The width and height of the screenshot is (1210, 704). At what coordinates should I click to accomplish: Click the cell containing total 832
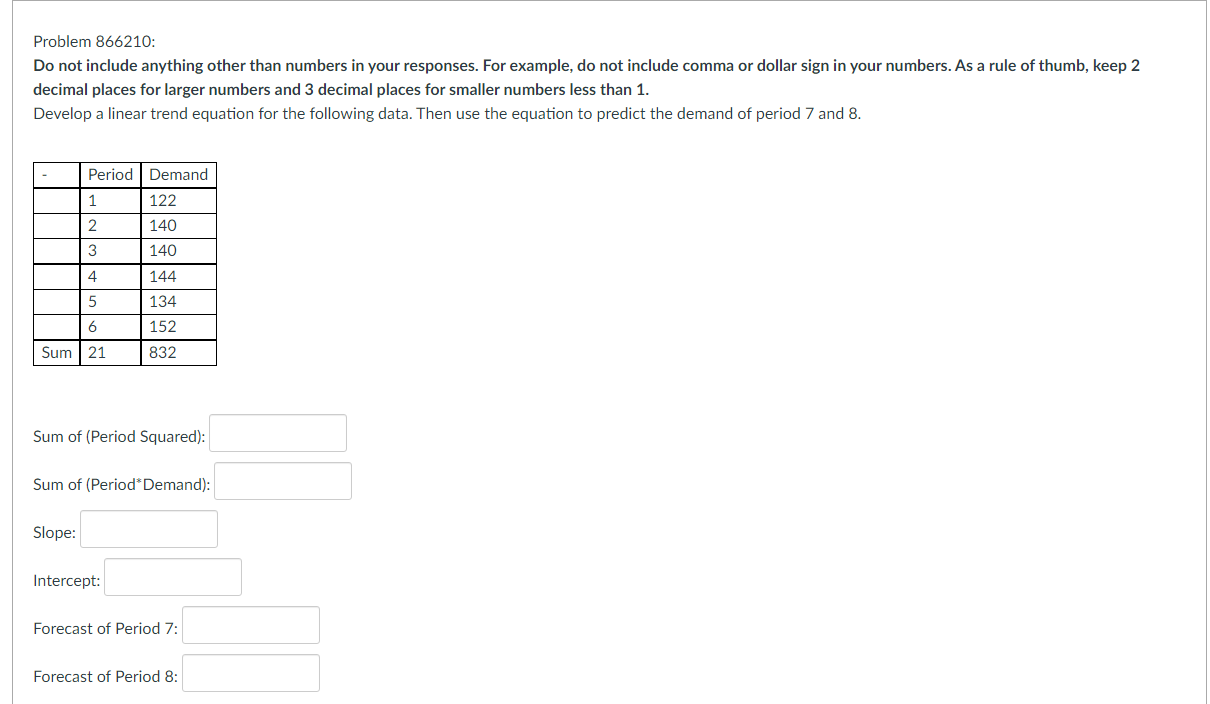[x=165, y=352]
